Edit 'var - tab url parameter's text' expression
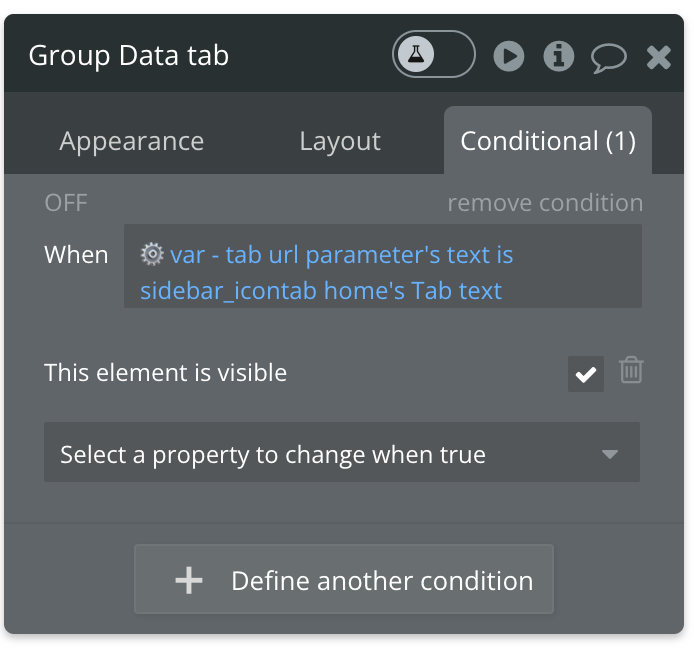Viewport: 694px width, 648px height. (341, 255)
